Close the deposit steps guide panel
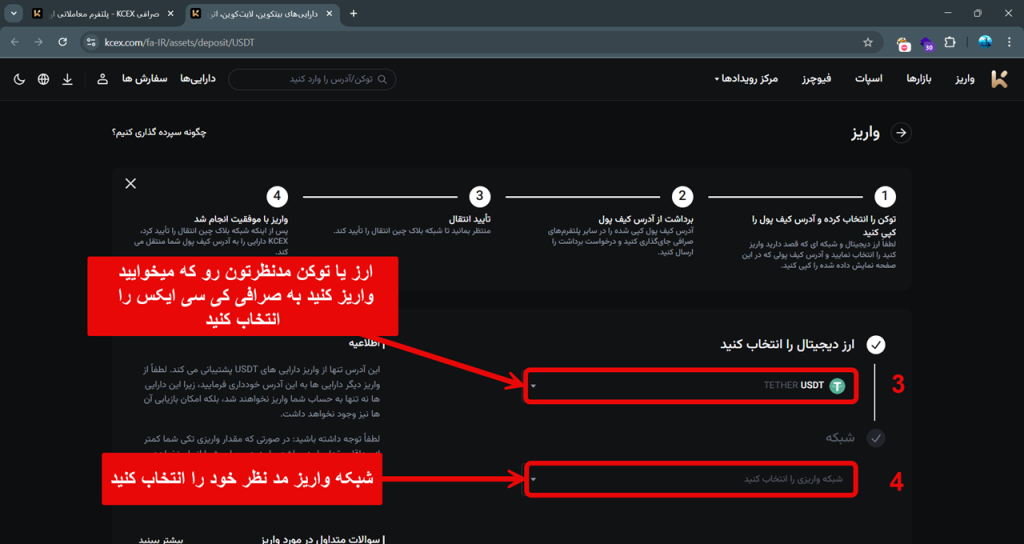1024x544 pixels. (131, 184)
